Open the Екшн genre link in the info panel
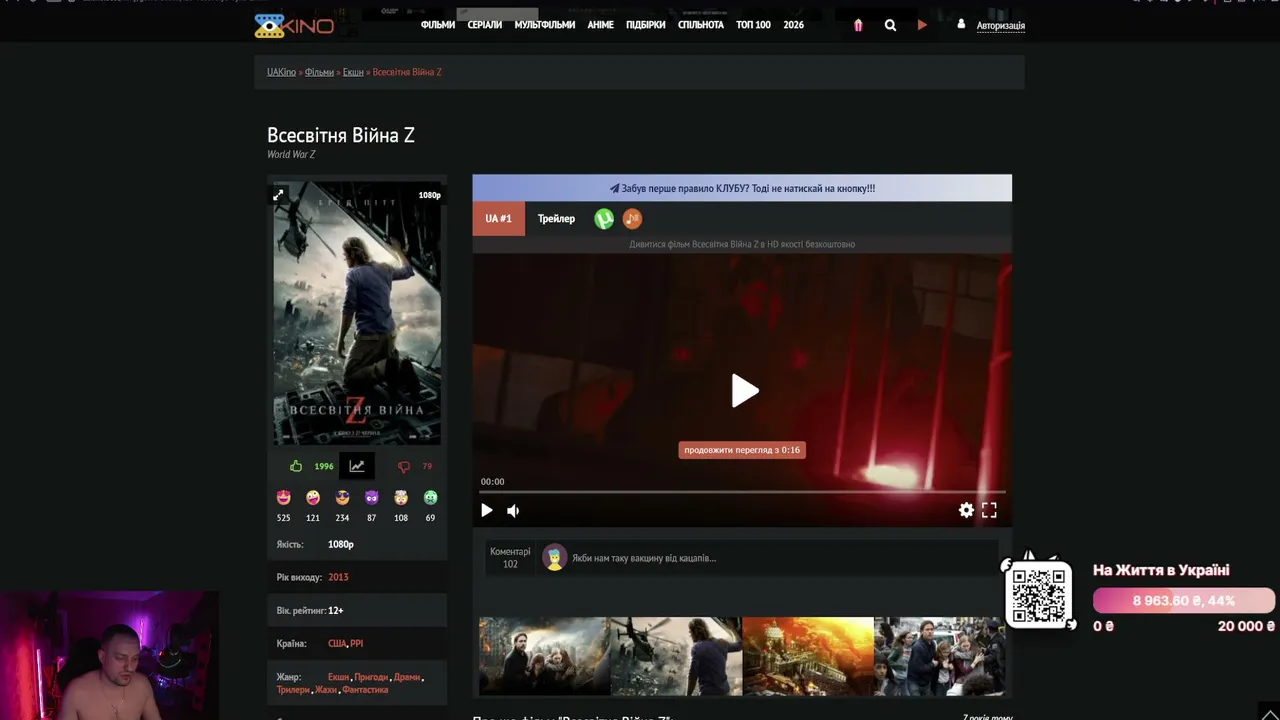 (339, 677)
